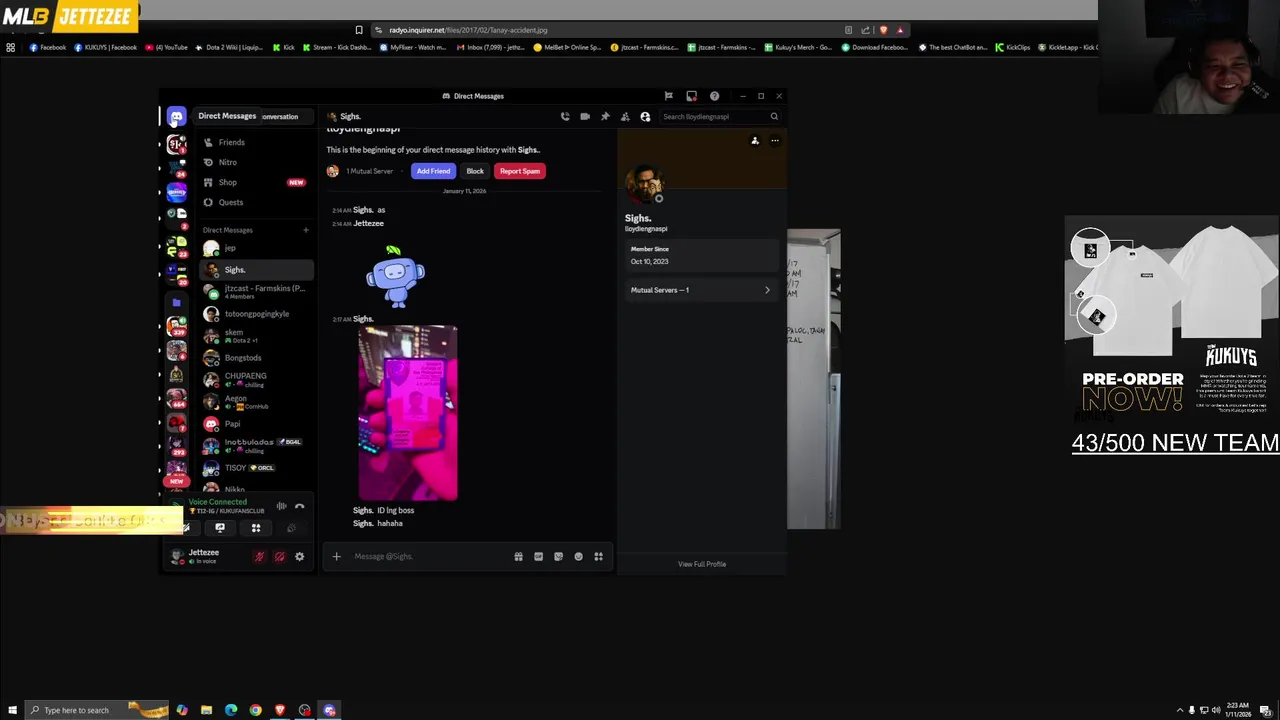This screenshot has width=1280, height=720.
Task: Open Discord inbox icon in title bar
Action: pos(691,96)
